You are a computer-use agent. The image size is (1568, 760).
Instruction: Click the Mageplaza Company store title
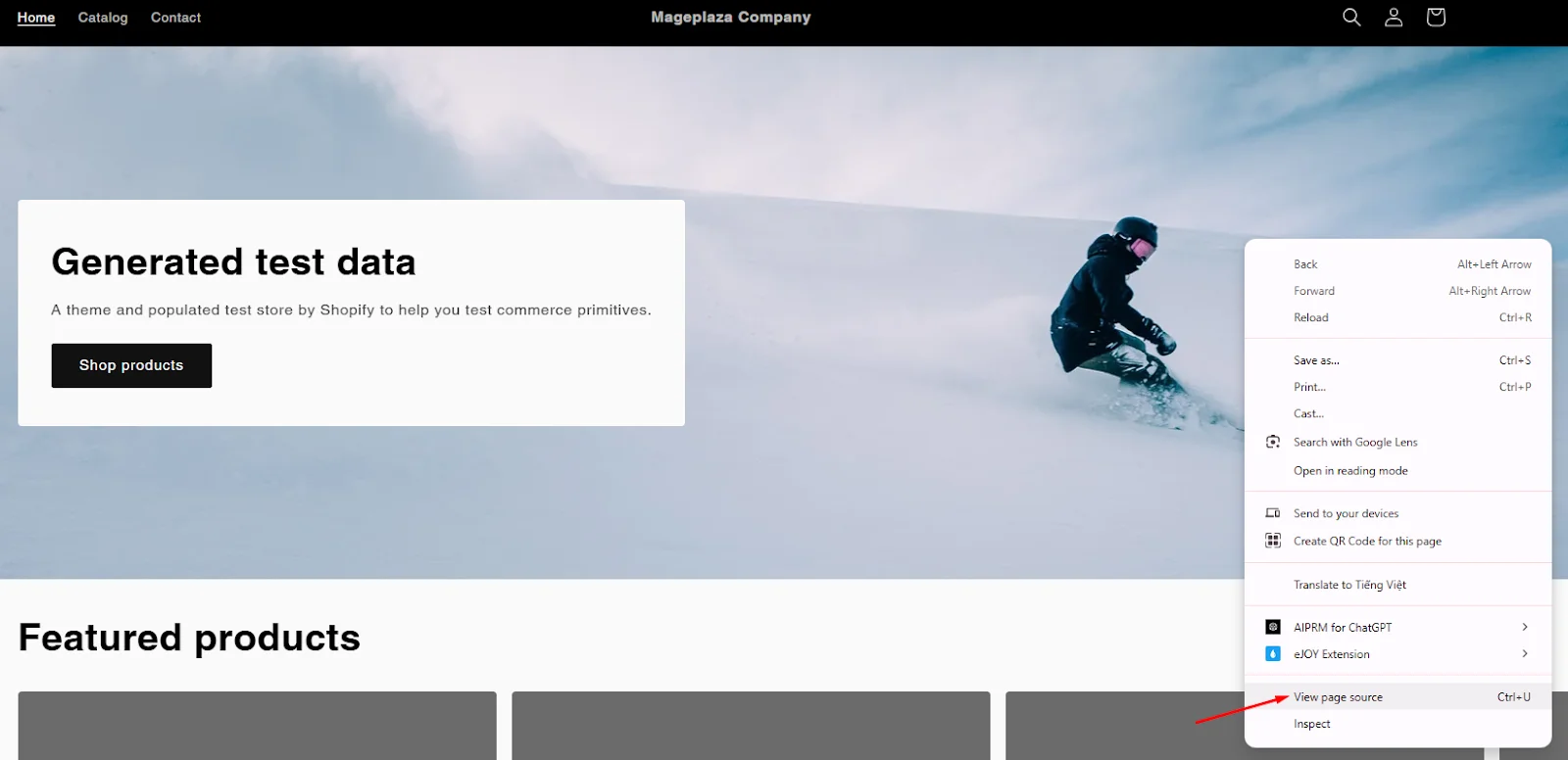click(731, 18)
